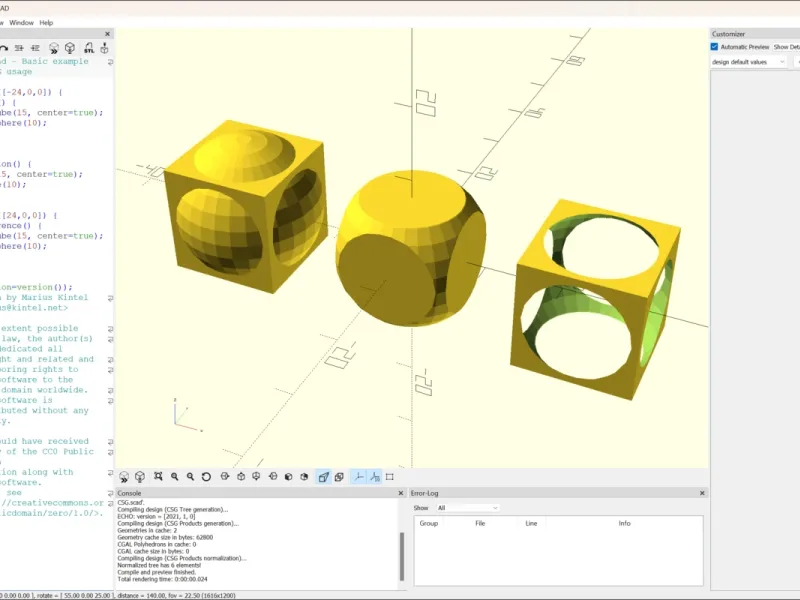Image resolution: width=800 pixels, height=600 pixels.
Task: Click the Info column header in Error-Log
Action: [x=624, y=523]
